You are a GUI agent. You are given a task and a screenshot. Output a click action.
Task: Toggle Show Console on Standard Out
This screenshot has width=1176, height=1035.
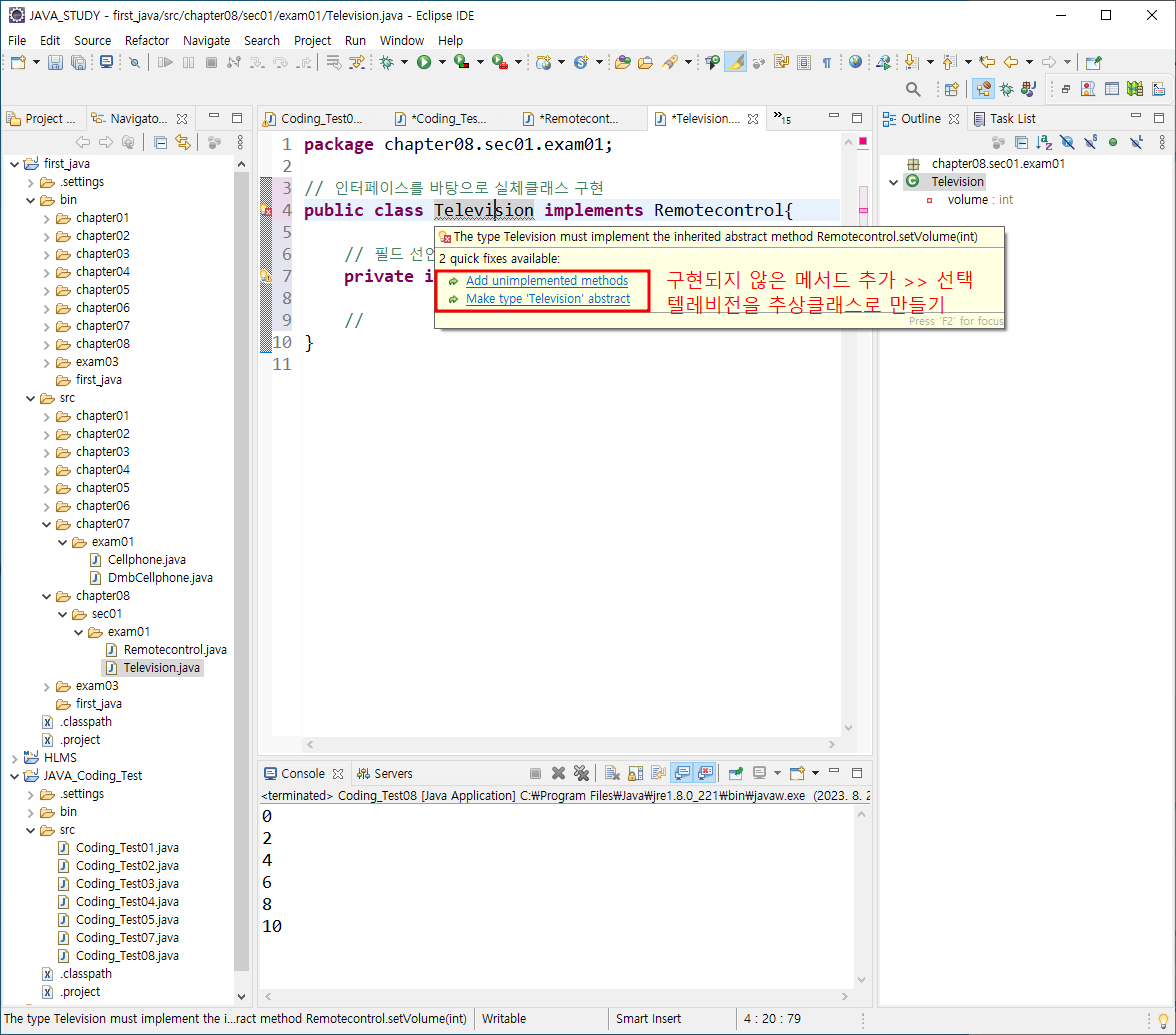click(x=682, y=773)
